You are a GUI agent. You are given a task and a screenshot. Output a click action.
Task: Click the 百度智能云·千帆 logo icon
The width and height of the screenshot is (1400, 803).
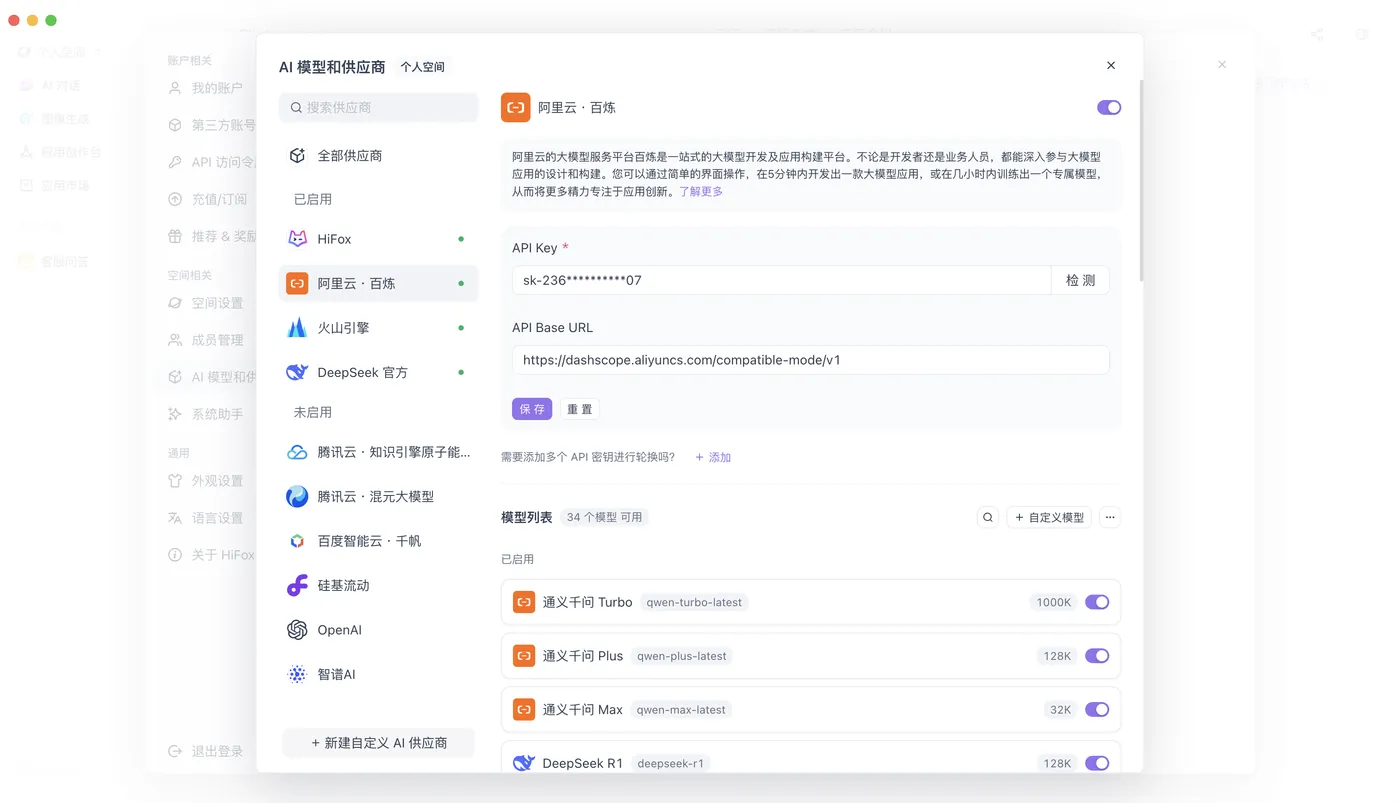click(297, 541)
